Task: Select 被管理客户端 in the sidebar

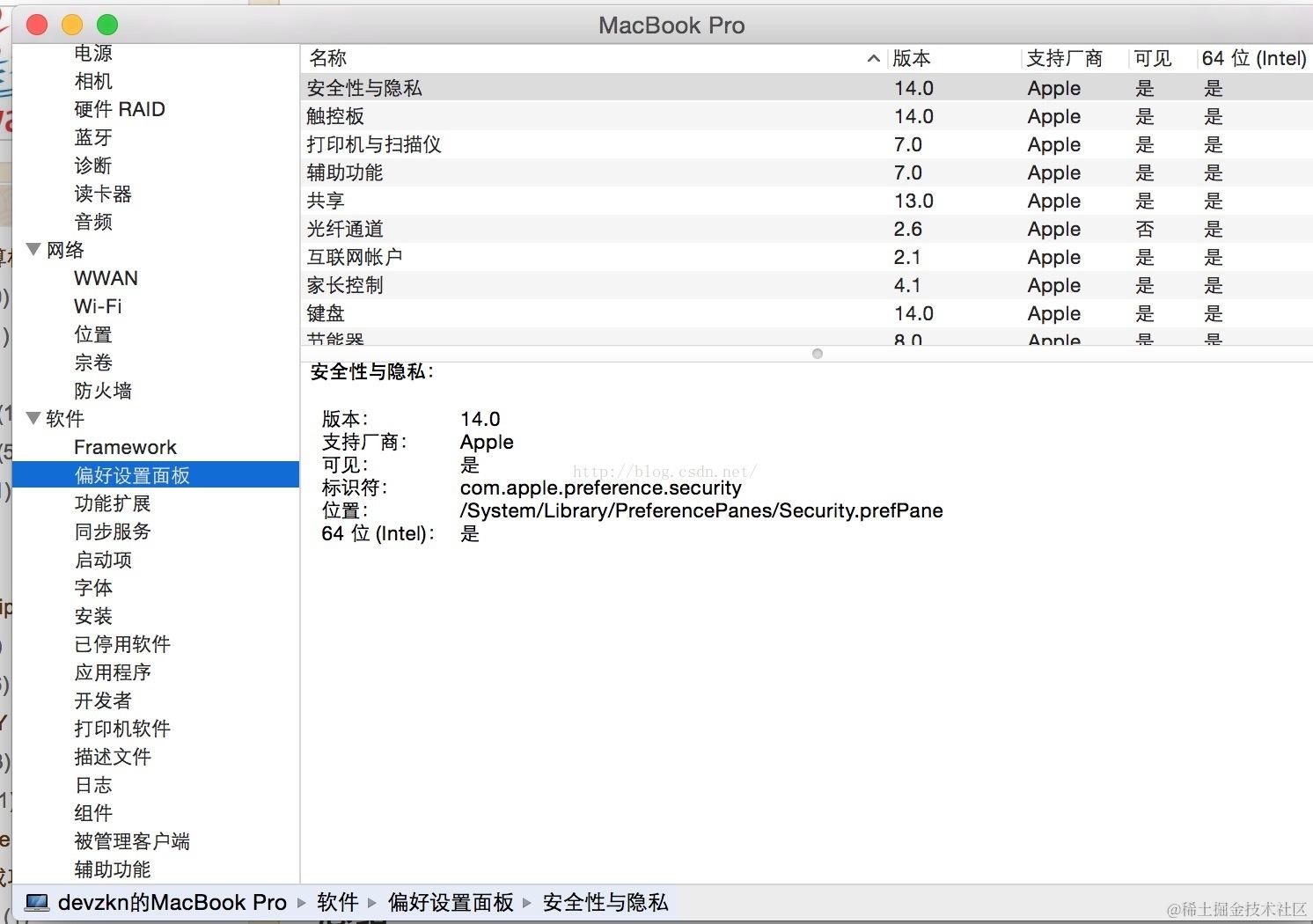Action: (132, 841)
